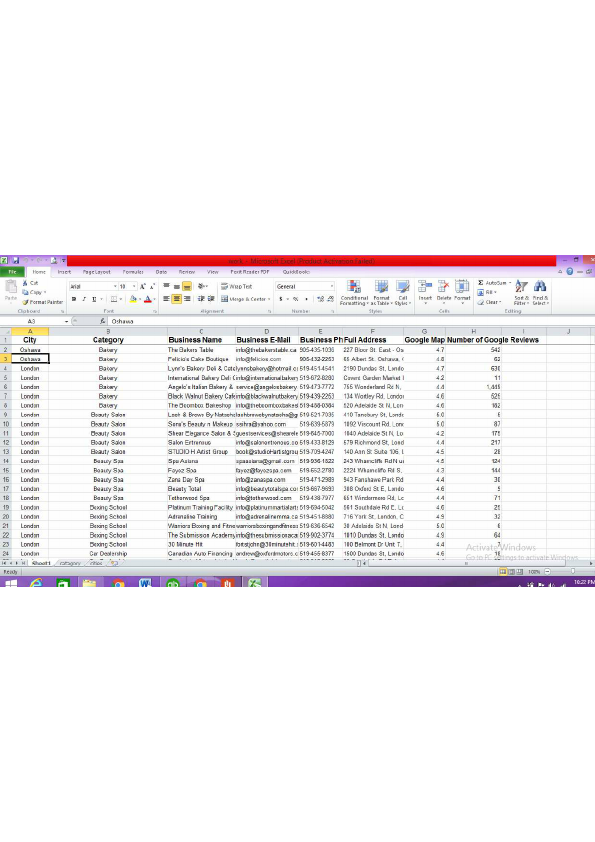Click the Borders icon
595x842 pixels.
pos(113,299)
